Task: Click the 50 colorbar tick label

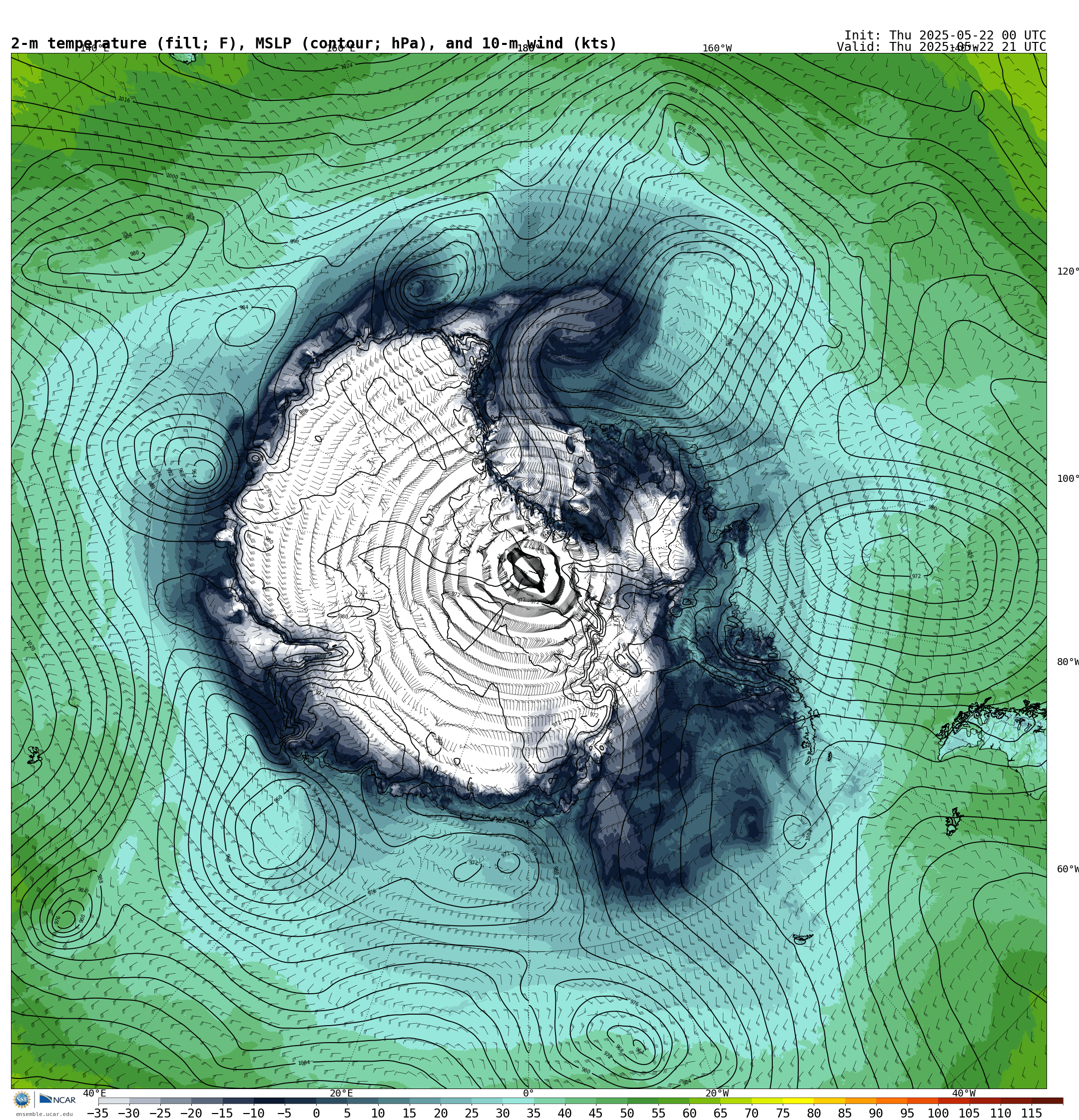Action: 627,1113
